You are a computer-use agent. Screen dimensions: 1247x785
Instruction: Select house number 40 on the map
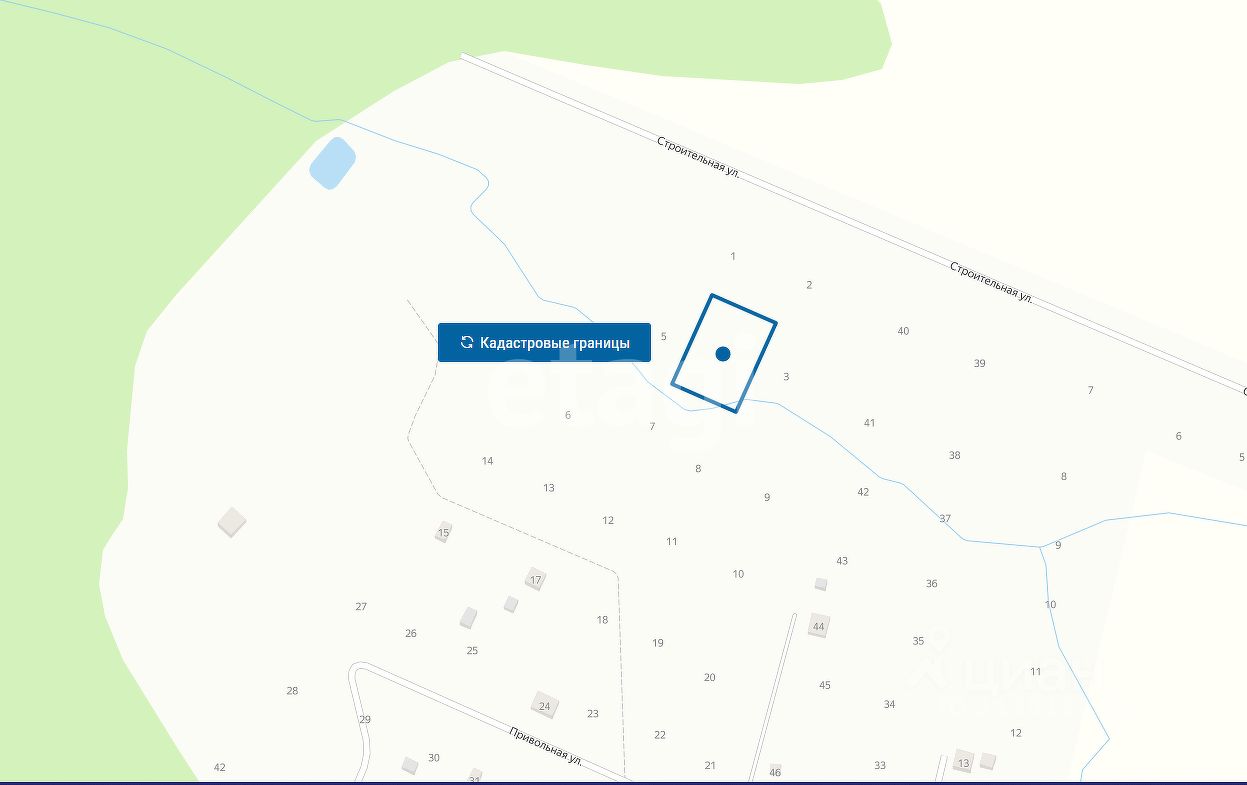tap(903, 331)
